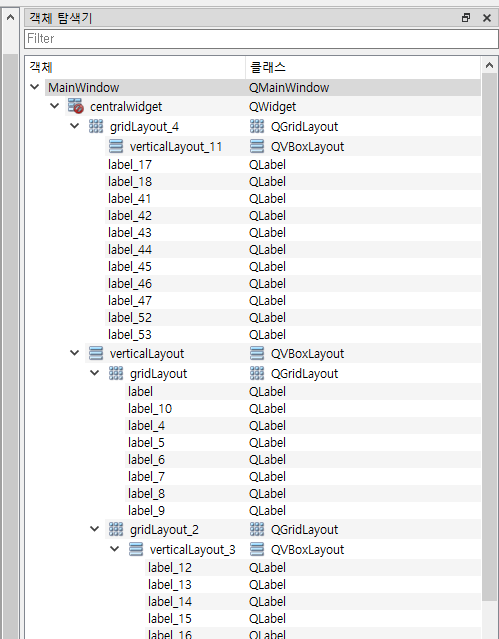
Task: Collapse the verticalLayout_3 node
Action: 115,549
